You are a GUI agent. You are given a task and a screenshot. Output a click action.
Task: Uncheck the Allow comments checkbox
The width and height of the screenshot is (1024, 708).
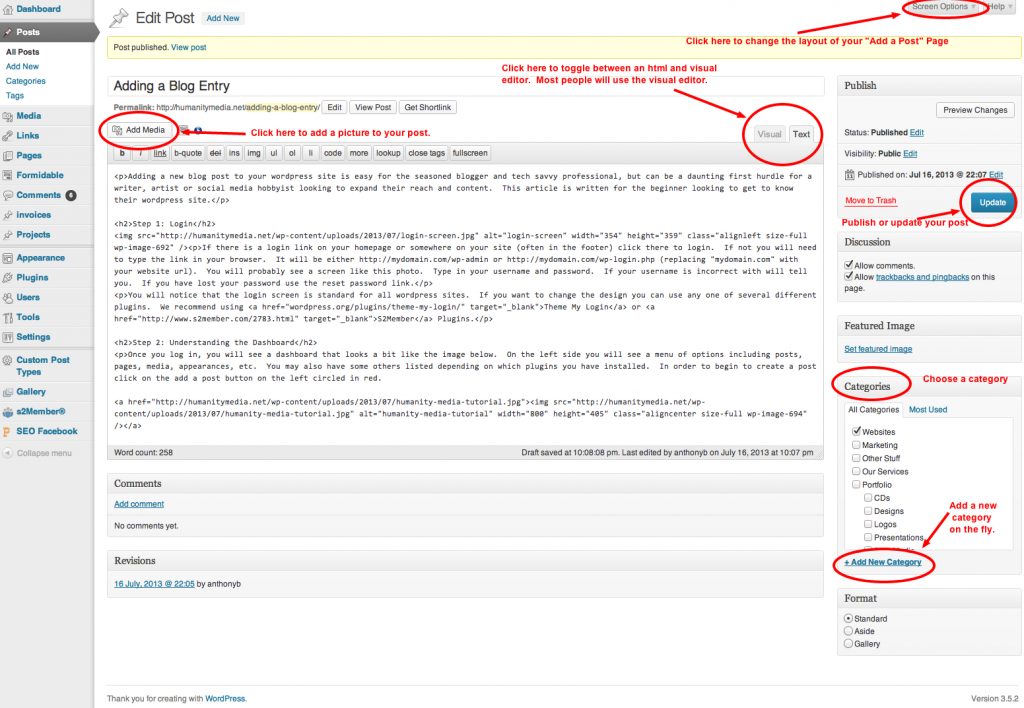(849, 264)
